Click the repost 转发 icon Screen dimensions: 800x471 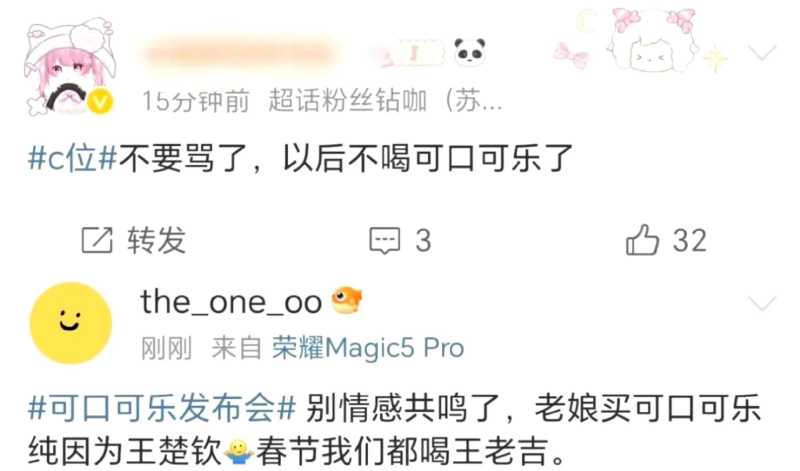(x=97, y=240)
